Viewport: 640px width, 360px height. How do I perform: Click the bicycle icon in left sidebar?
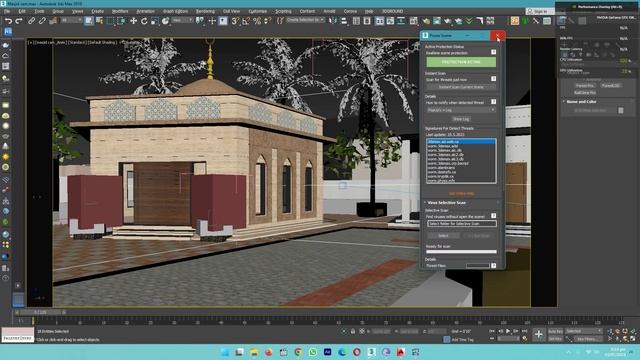coord(6,201)
